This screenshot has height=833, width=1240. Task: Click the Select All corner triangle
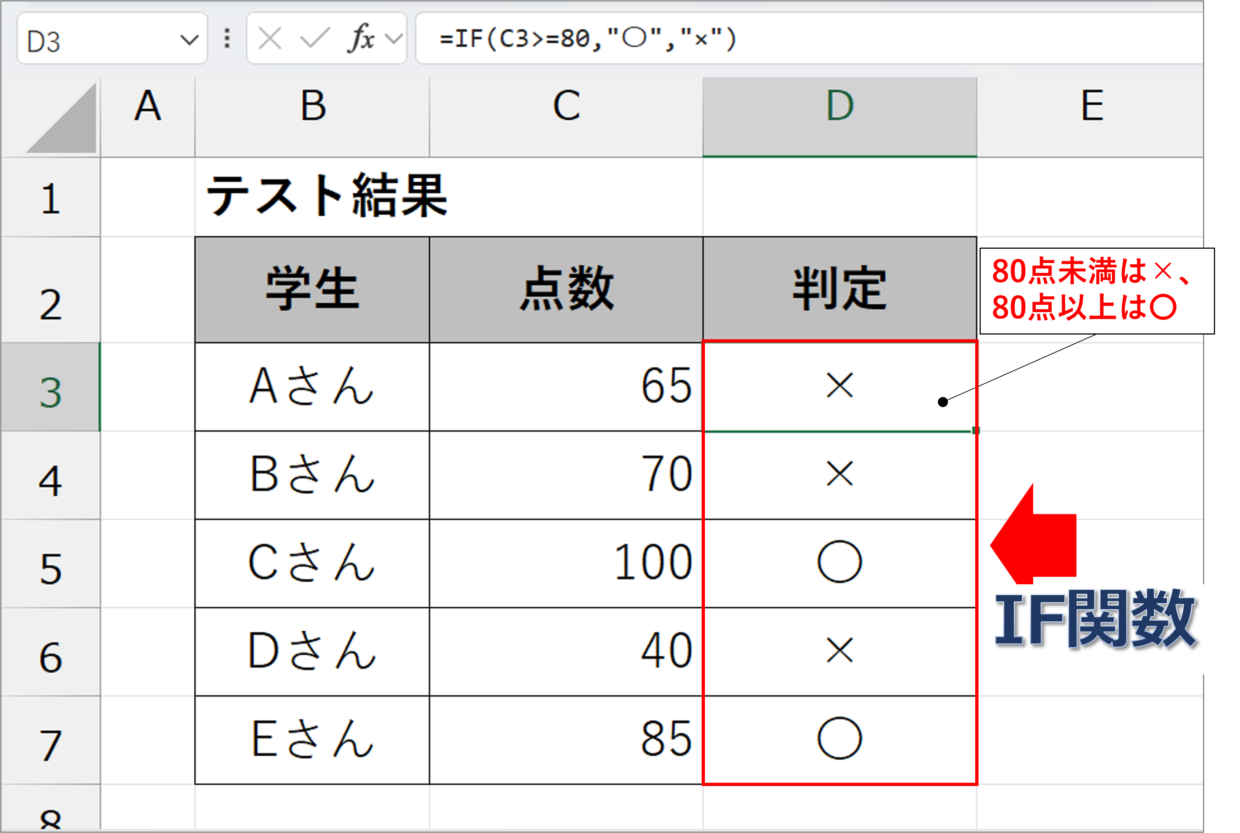(x=63, y=119)
